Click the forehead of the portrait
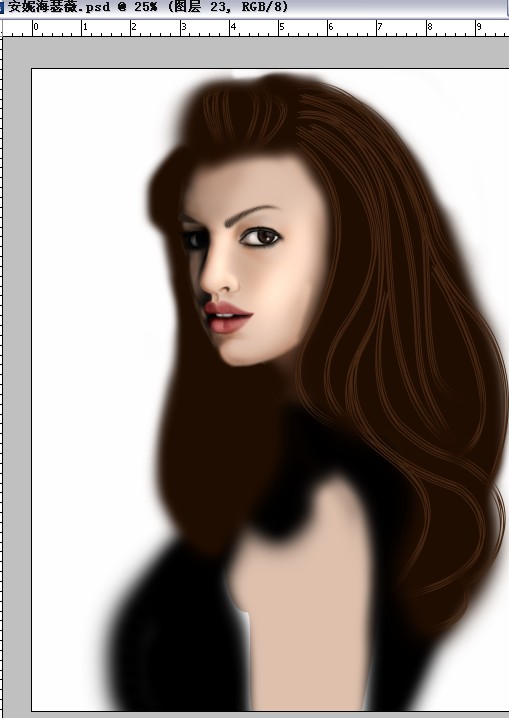509x718 pixels. point(247,181)
